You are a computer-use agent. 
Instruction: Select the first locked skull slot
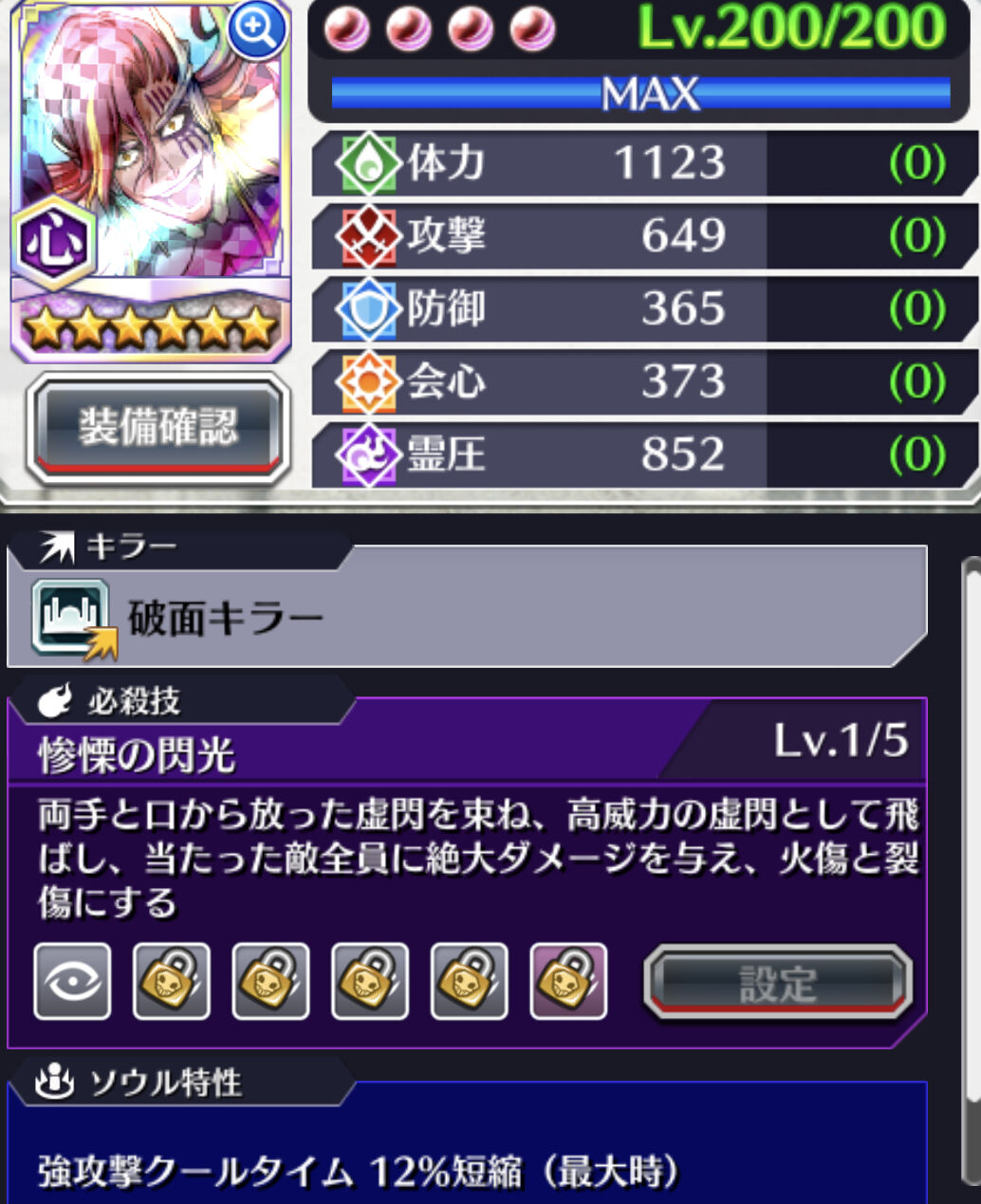pyautogui.click(x=172, y=981)
